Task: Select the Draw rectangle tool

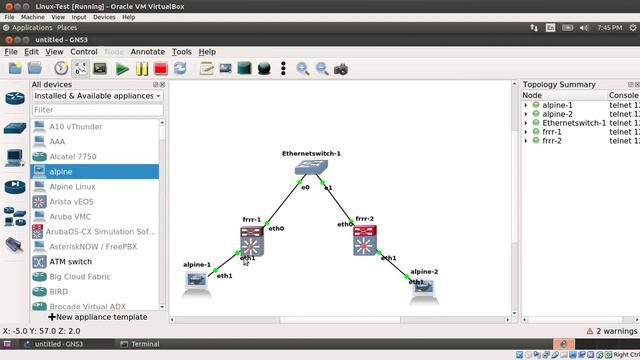Action: click(244, 69)
